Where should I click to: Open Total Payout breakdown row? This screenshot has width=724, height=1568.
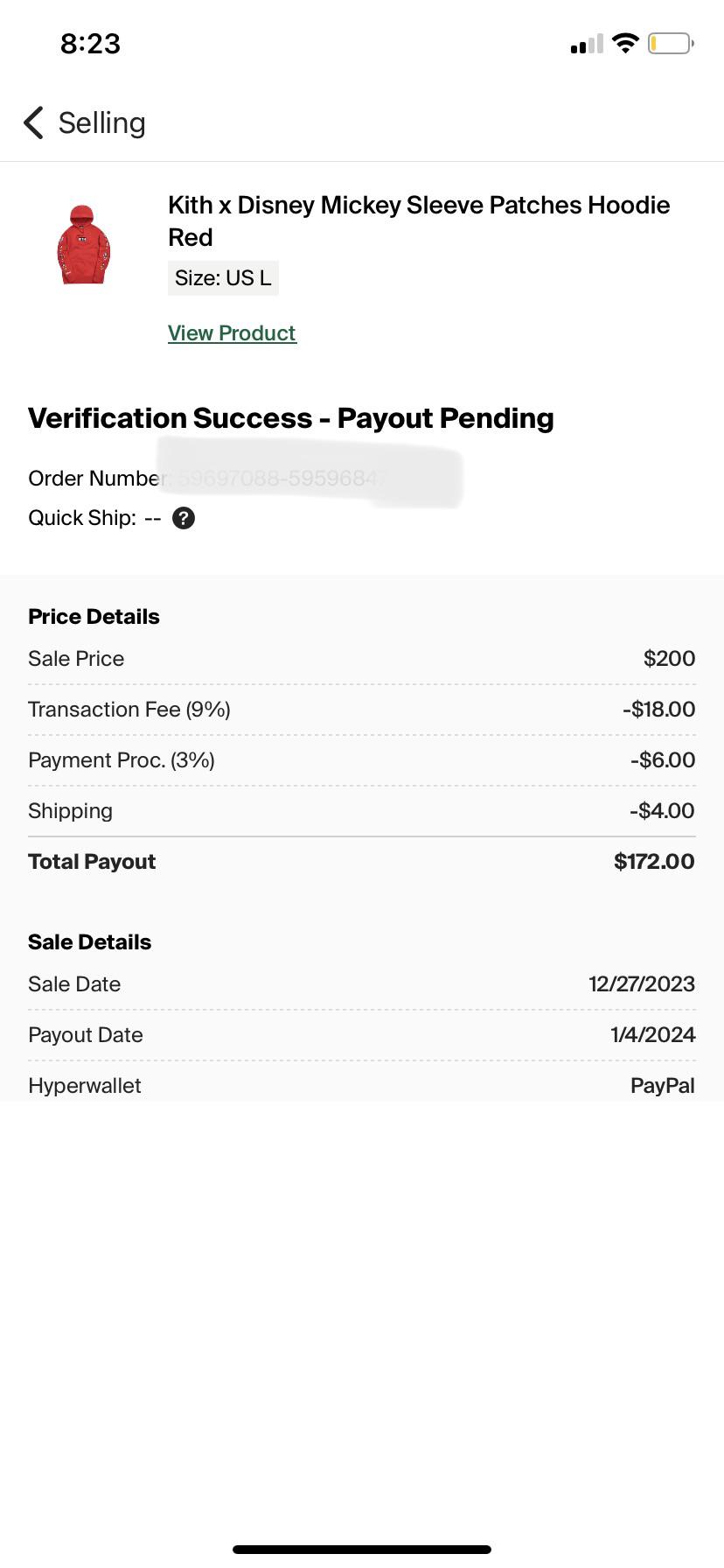361,861
